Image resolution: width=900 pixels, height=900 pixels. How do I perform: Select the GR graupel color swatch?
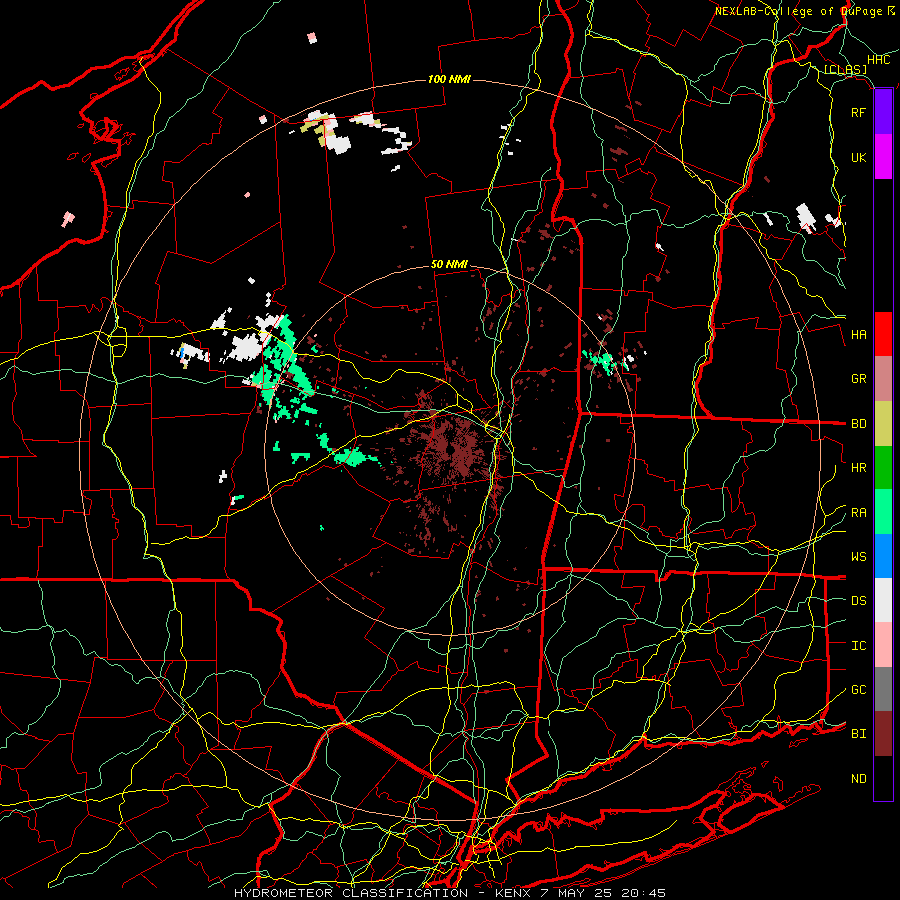883,378
